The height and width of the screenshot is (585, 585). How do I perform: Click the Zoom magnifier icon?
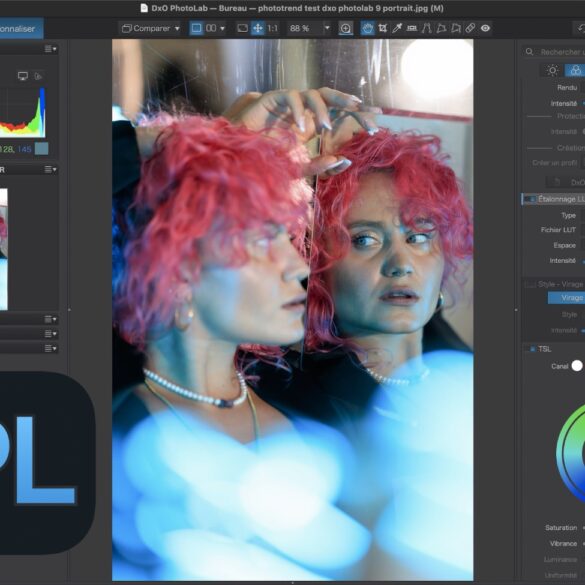coord(346,28)
